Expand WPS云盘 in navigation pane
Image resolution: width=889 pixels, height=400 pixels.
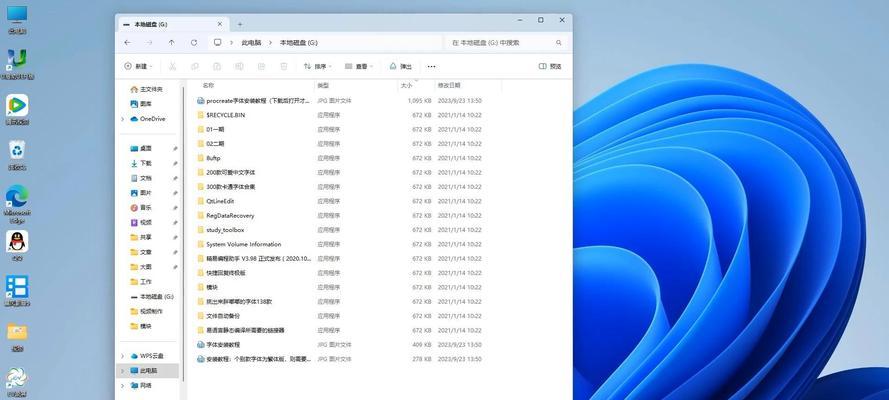click(x=122, y=356)
